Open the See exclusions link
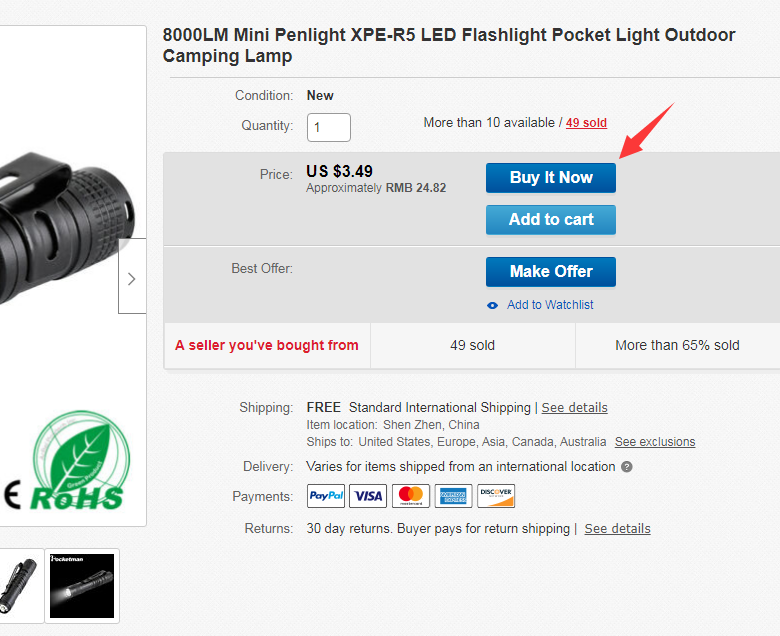Screen dimensions: 780x636 [654, 442]
